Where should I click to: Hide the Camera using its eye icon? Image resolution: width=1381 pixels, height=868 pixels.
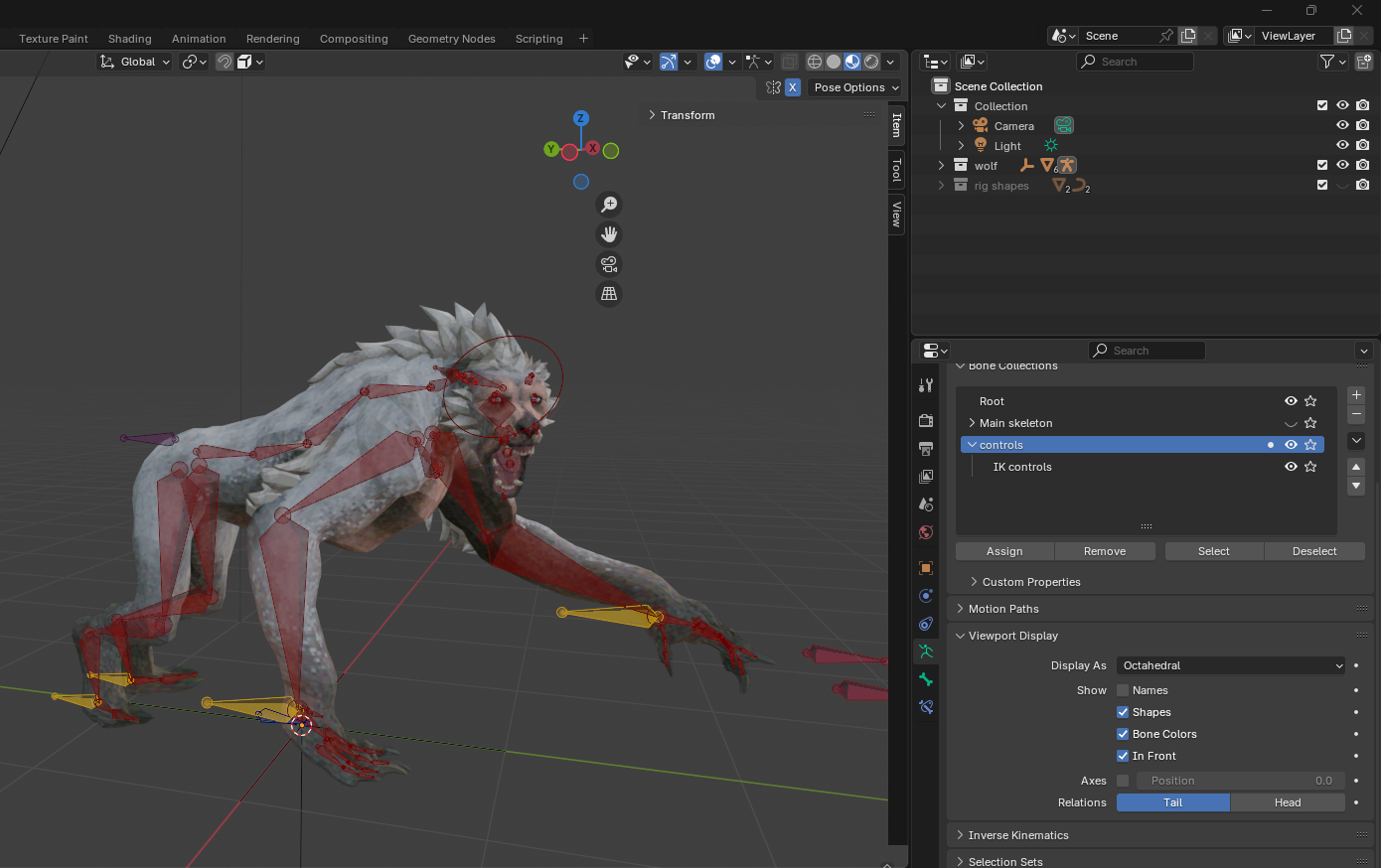click(1342, 125)
